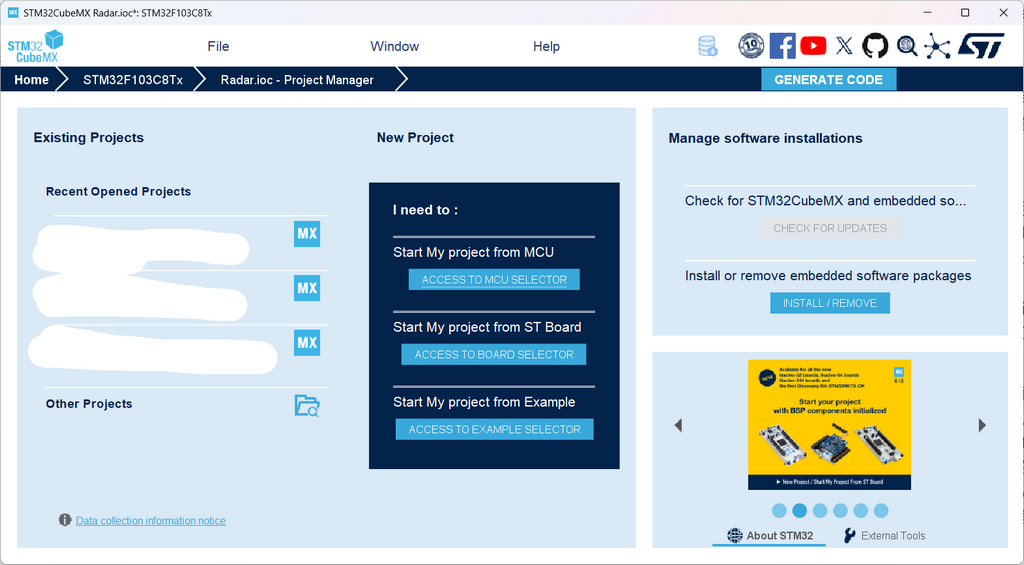Image resolution: width=1024 pixels, height=565 pixels.
Task: Click Other Projects label
Action: pyautogui.click(x=89, y=404)
